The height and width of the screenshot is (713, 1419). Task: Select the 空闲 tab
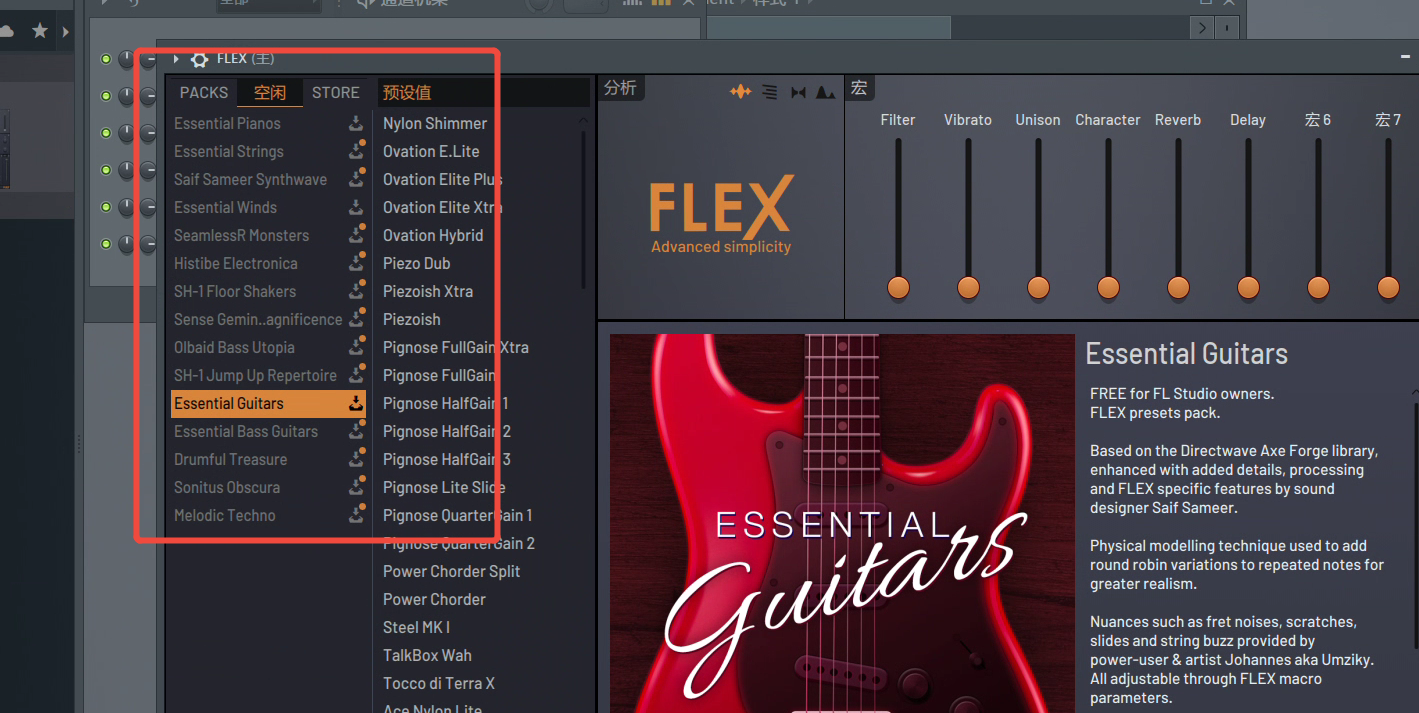pyautogui.click(x=270, y=92)
